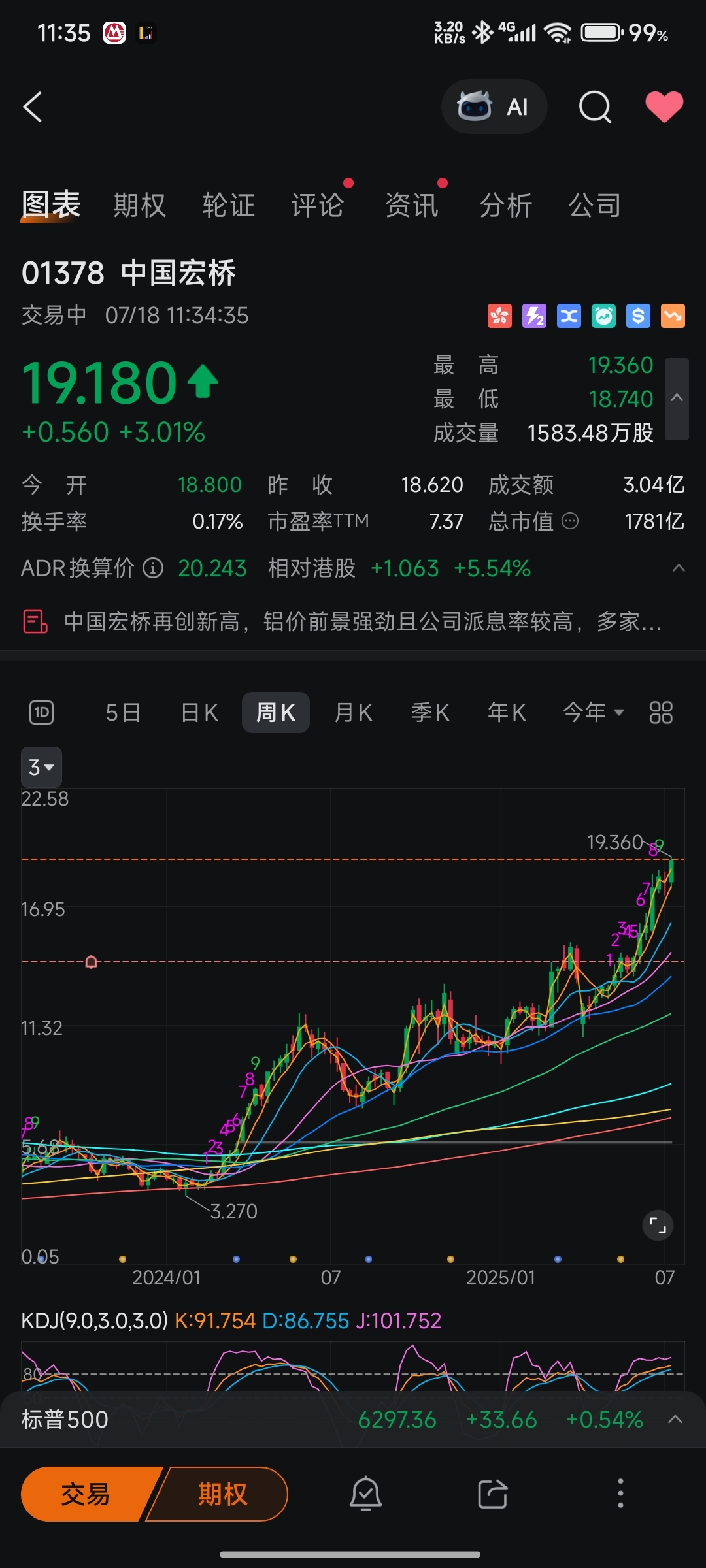Select the 季K chart period
Image resolution: width=706 pixels, height=1568 pixels.
(430, 712)
